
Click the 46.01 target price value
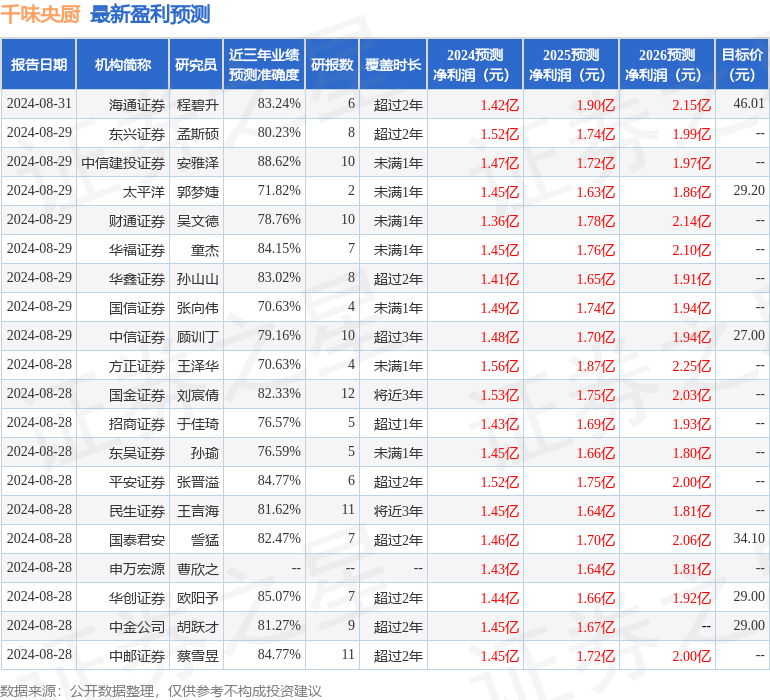click(x=749, y=103)
